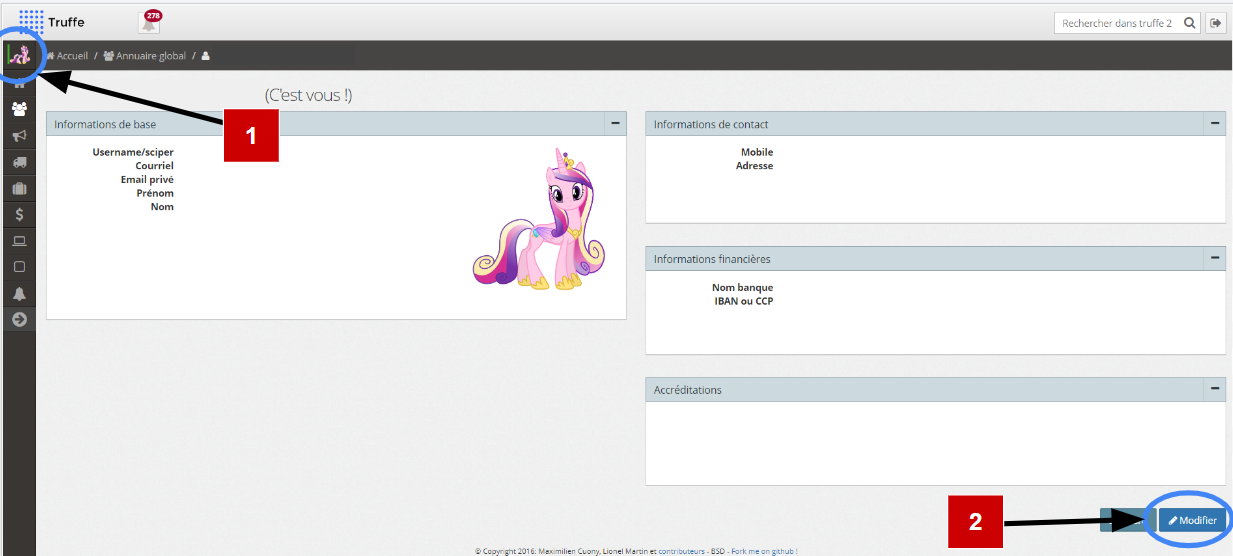Screen dimensions: 1233x556
Task: Click the Nom banque label
Action: [742, 288]
